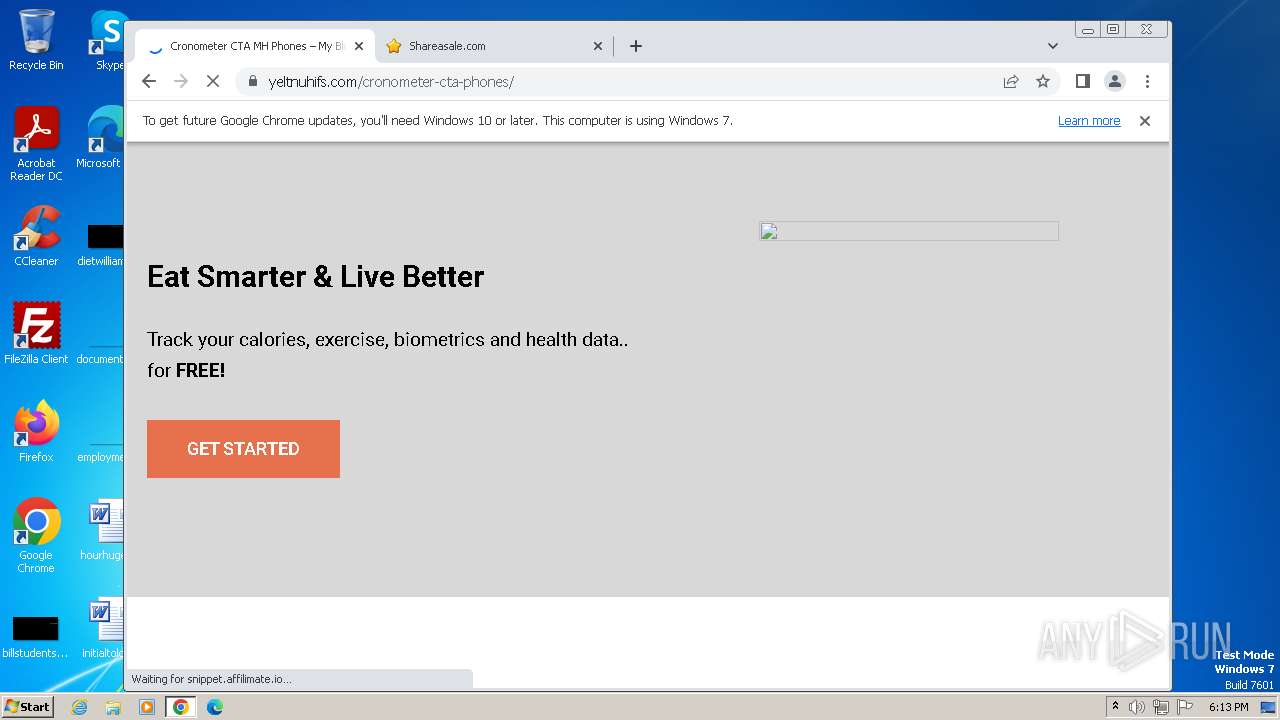Select the hourhuge Word document icon

click(102, 530)
